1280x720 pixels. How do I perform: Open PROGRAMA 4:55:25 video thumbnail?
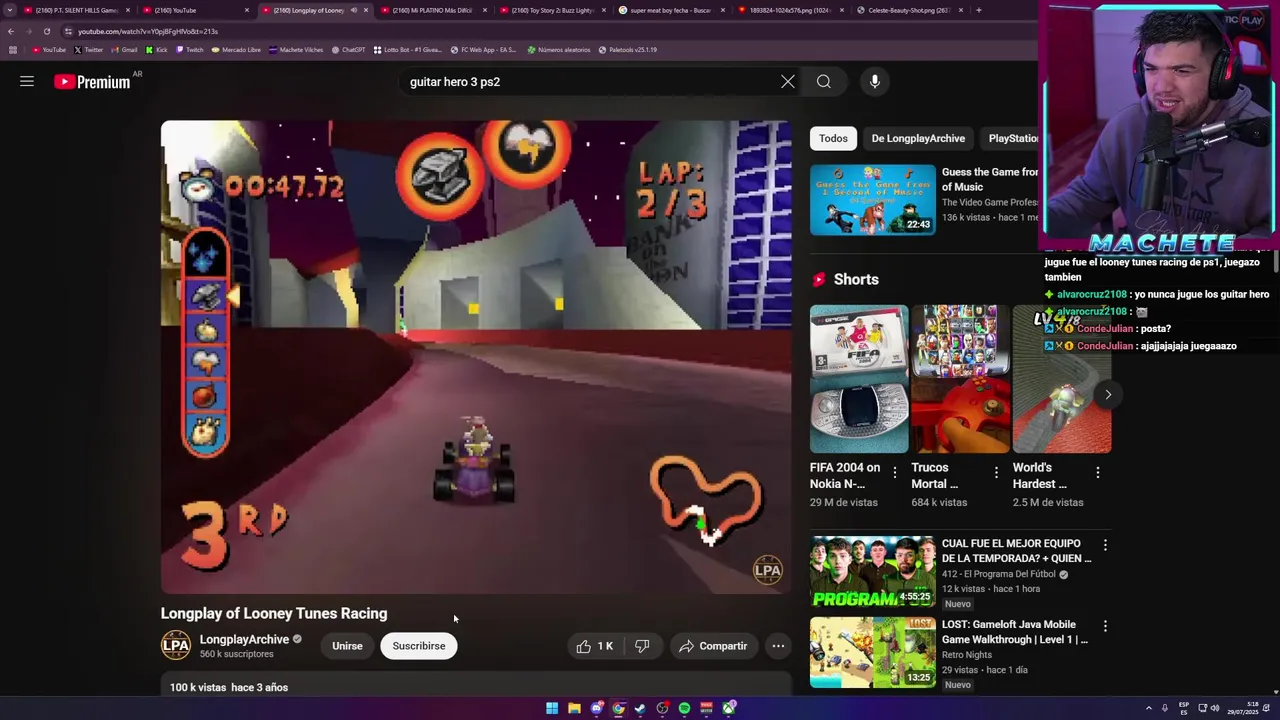pyautogui.click(x=873, y=572)
